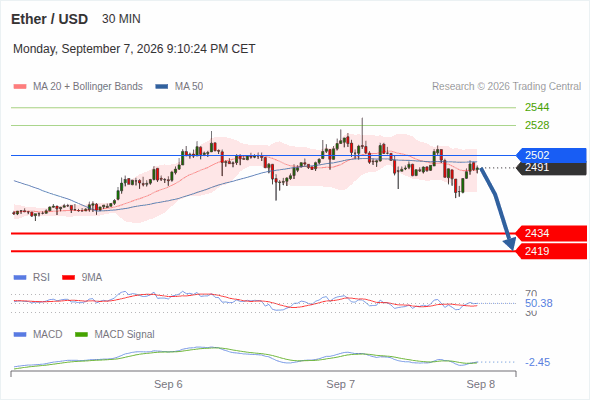Click the MA 50 blue legend swatch
The image size is (590, 400).
162,87
